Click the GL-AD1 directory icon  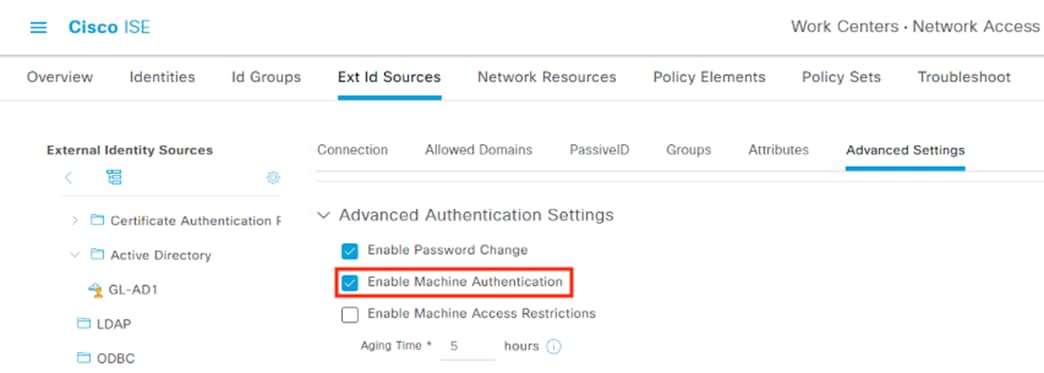click(x=95, y=290)
